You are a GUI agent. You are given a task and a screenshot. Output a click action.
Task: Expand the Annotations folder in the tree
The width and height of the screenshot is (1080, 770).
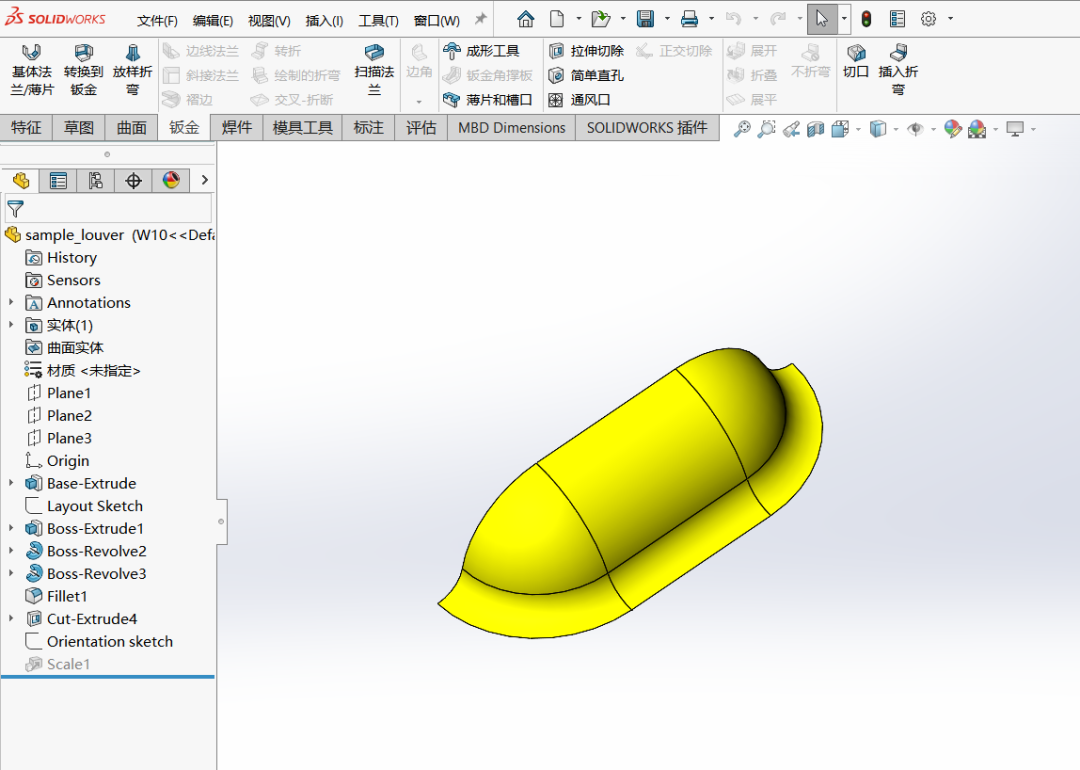coord(11,303)
